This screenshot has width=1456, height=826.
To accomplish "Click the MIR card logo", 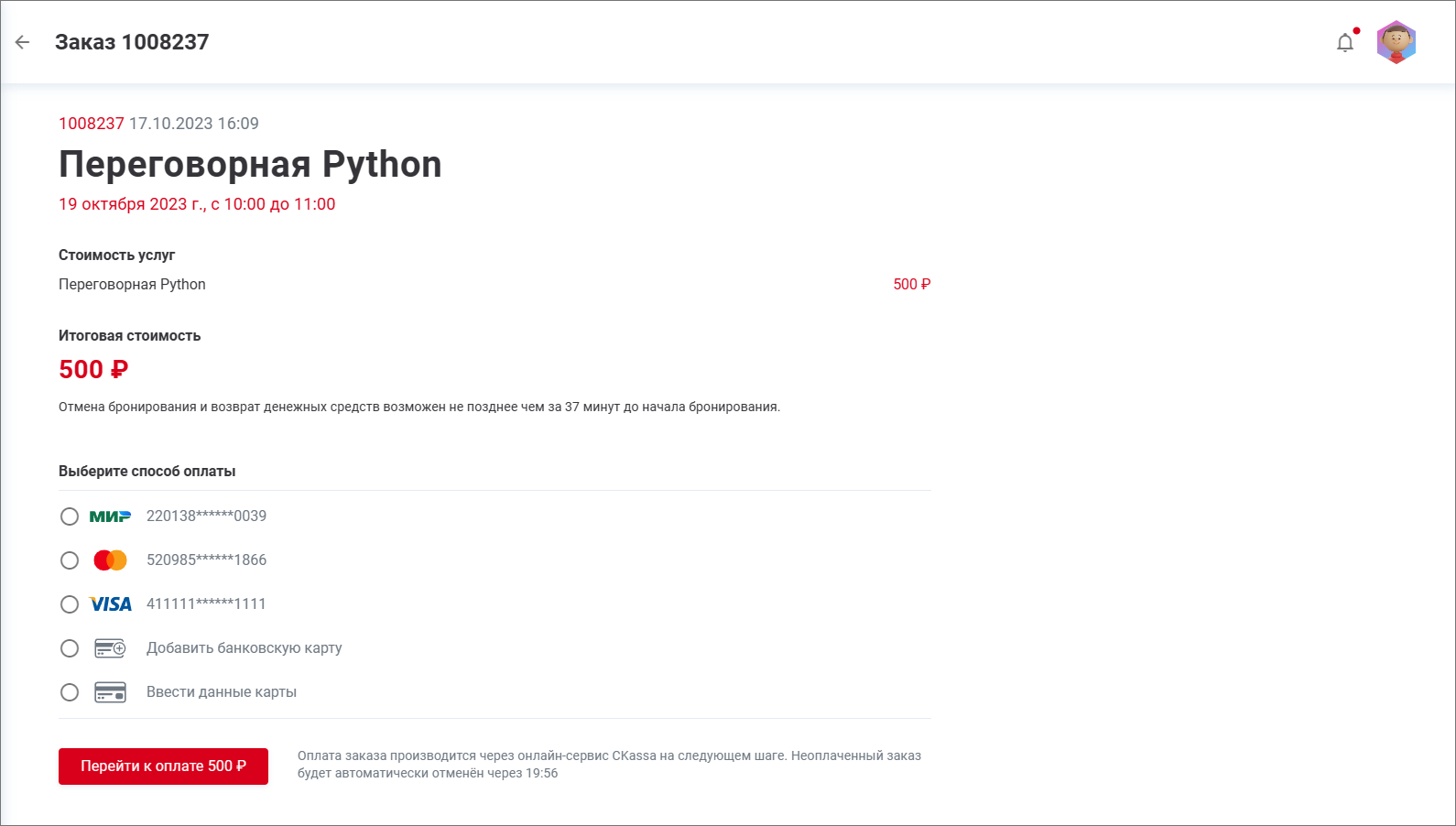I will coord(110,516).
